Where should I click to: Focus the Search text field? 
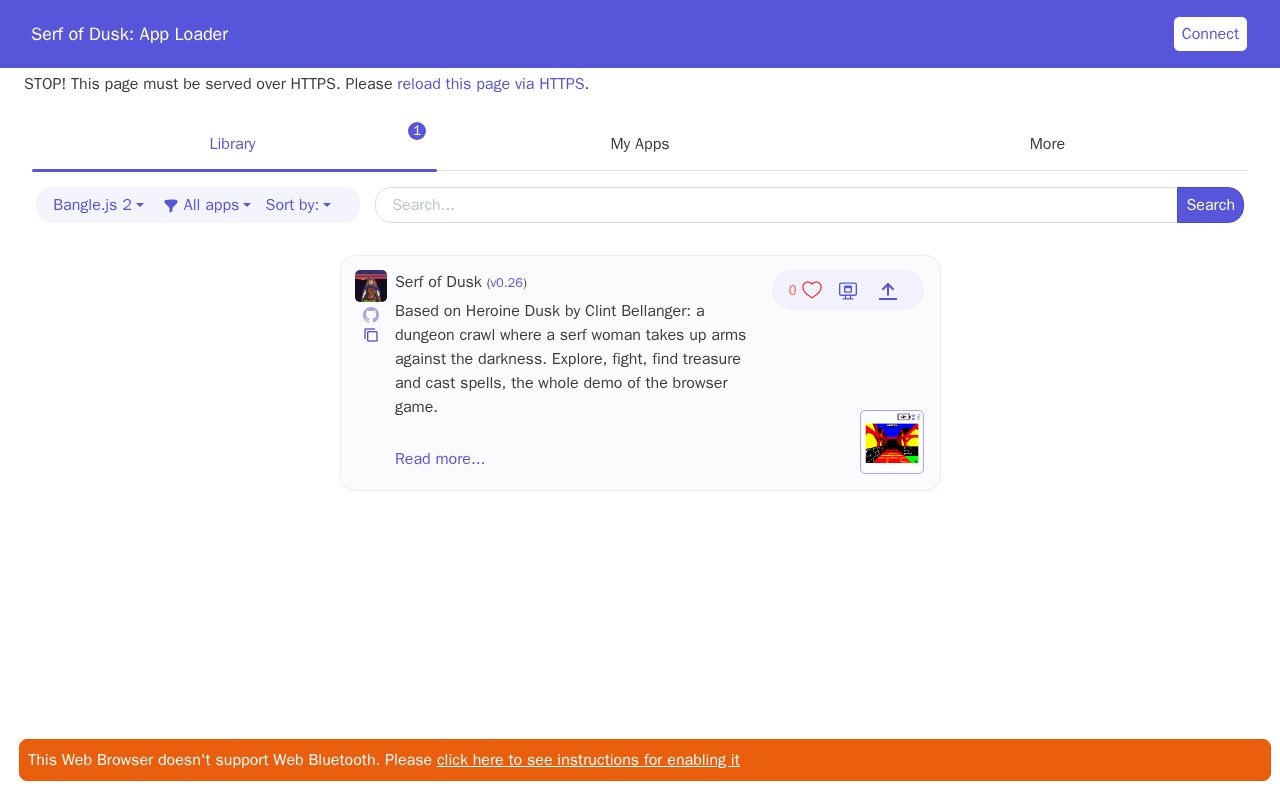pyautogui.click(x=776, y=205)
